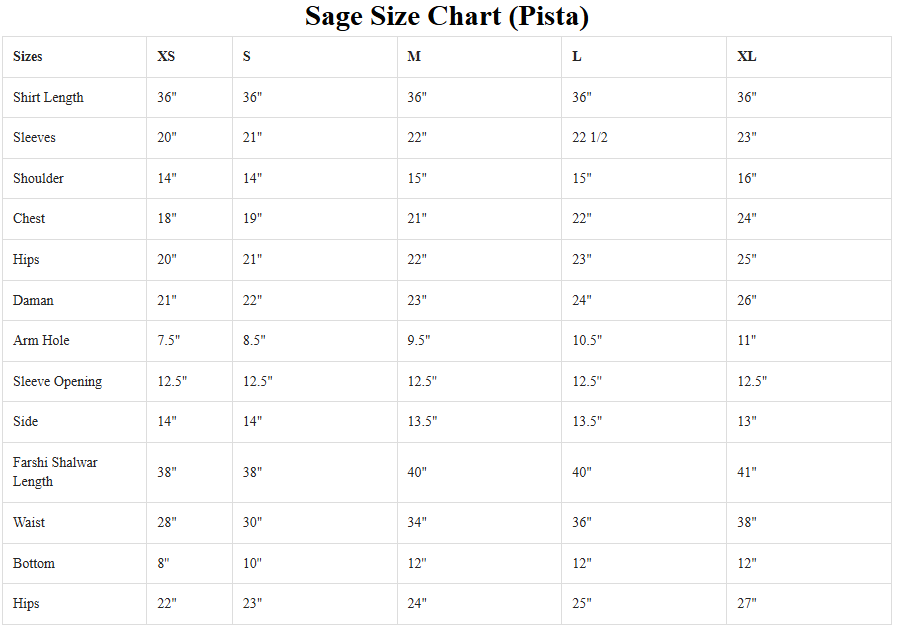Viewport: 897px width, 631px height.
Task: Select the 34" Waist value for M
Action: pyautogui.click(x=417, y=523)
